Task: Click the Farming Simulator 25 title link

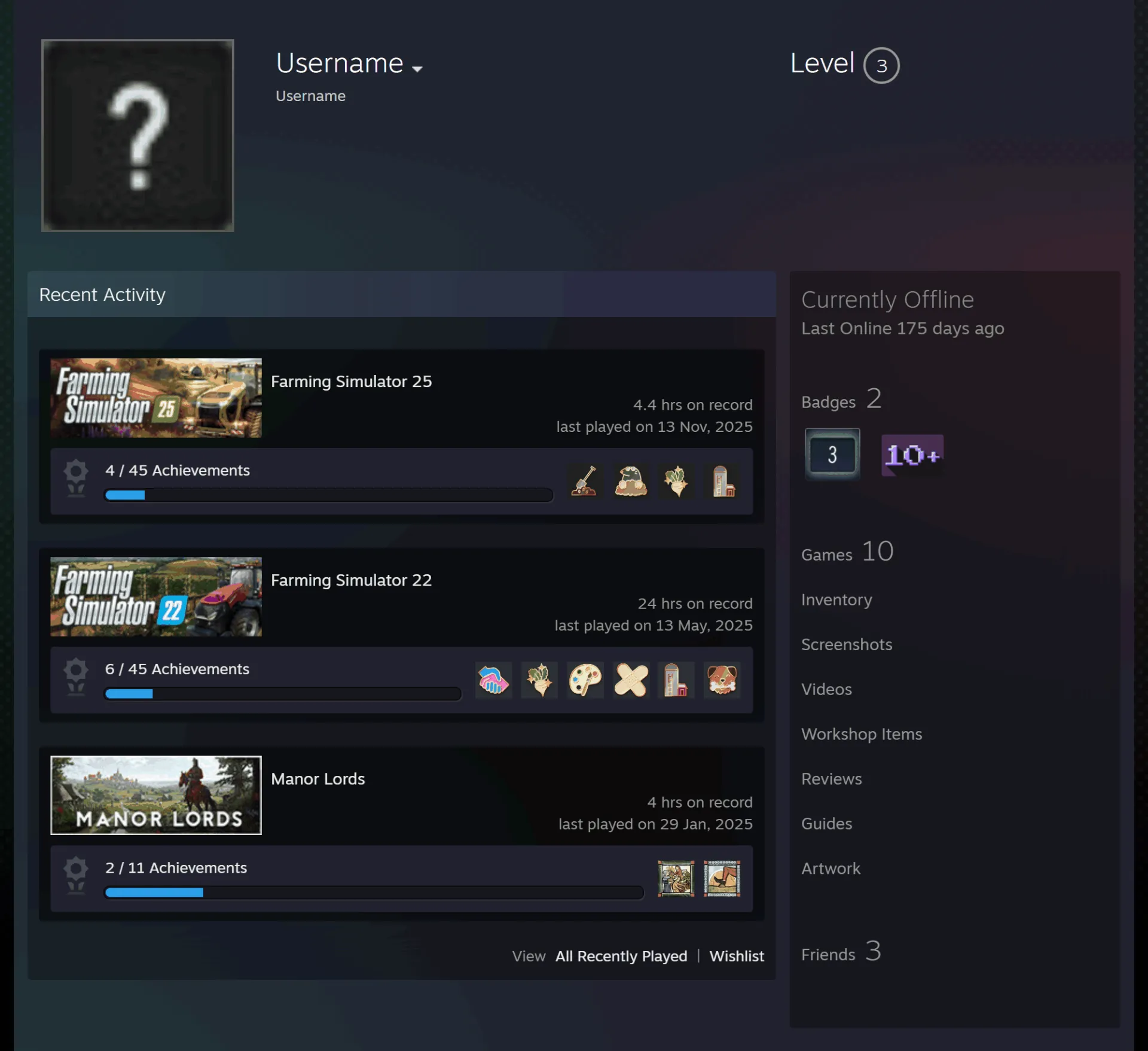Action: click(x=351, y=381)
